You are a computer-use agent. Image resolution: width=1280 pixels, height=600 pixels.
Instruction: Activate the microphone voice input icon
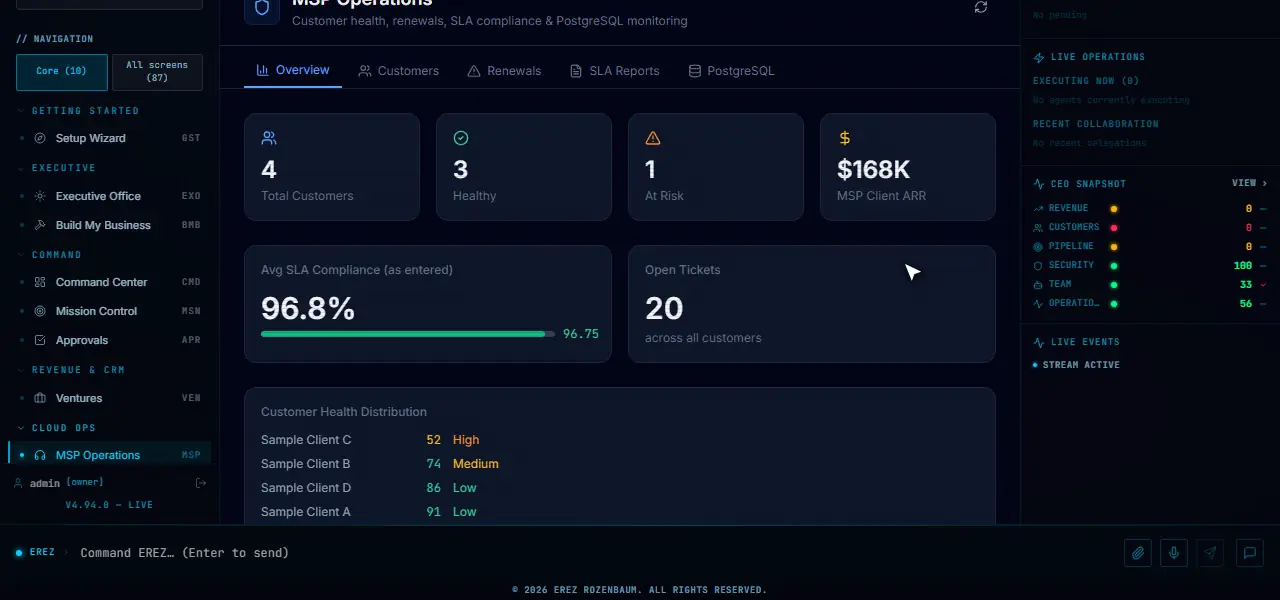1174,553
